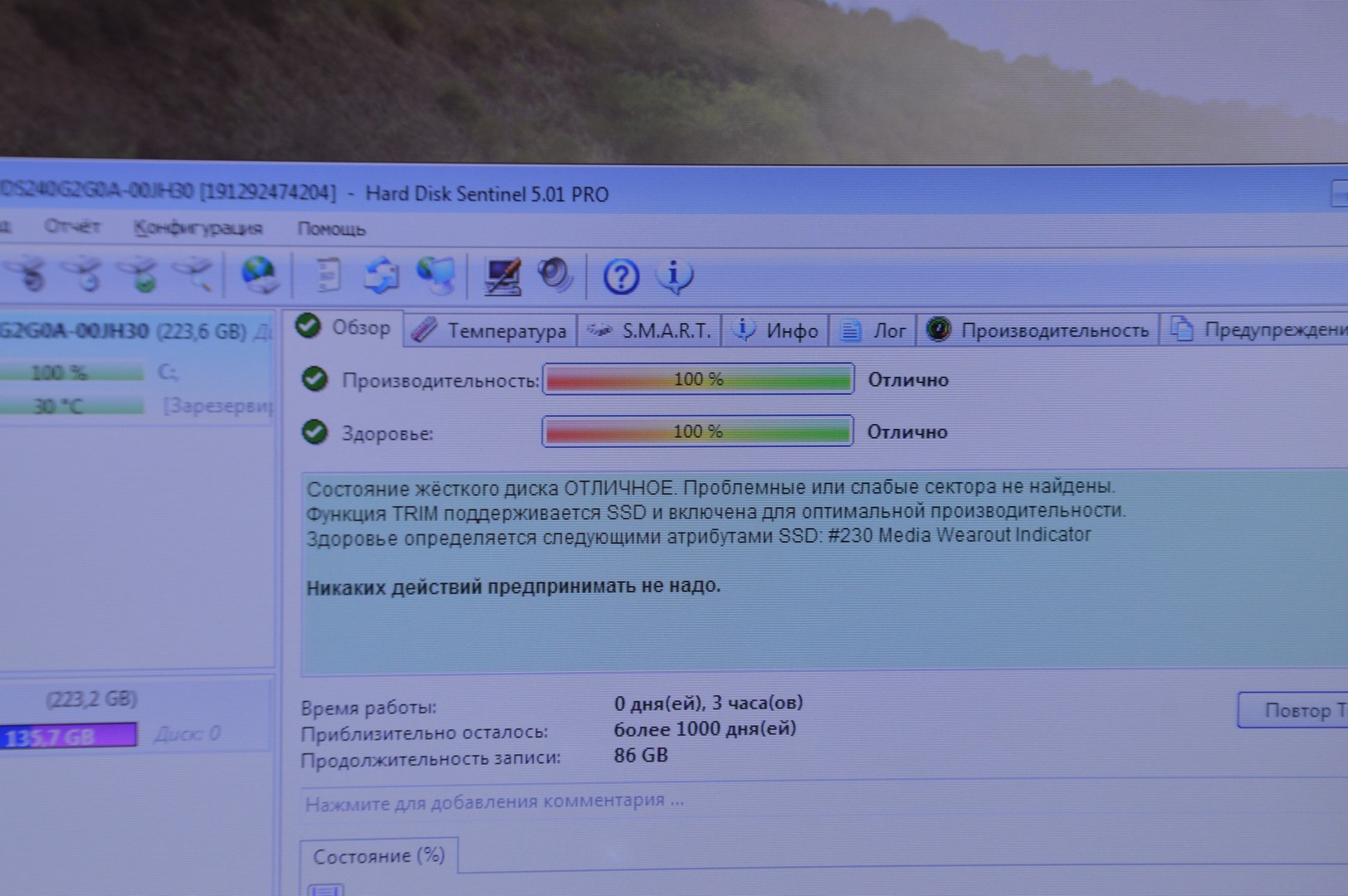The width and height of the screenshot is (1348, 896).
Task: Click the disk with magnifier toolbar icon
Action: [x=193, y=275]
